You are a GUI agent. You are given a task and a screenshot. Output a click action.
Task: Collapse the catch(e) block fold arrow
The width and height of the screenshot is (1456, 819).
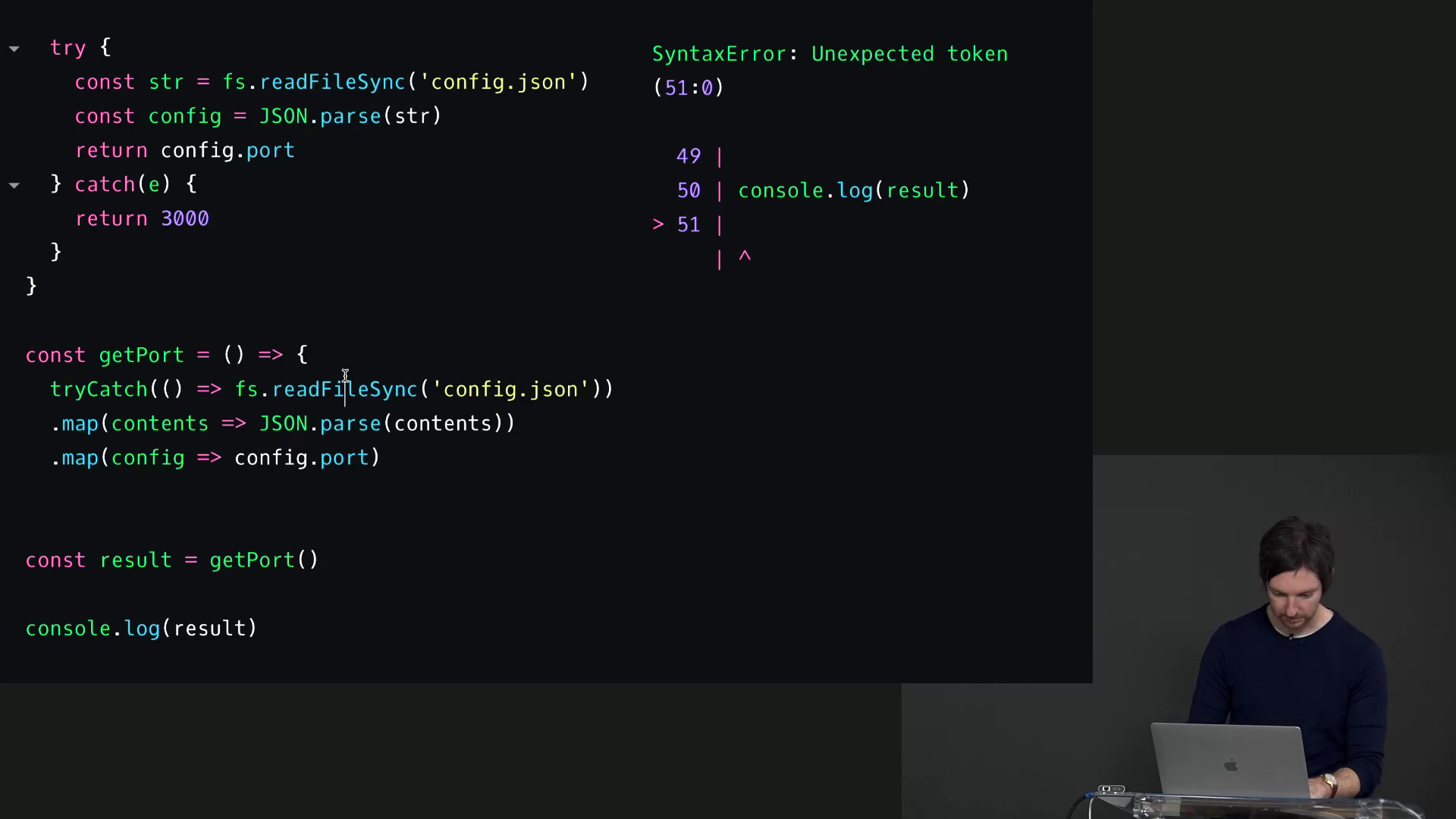[x=14, y=185]
